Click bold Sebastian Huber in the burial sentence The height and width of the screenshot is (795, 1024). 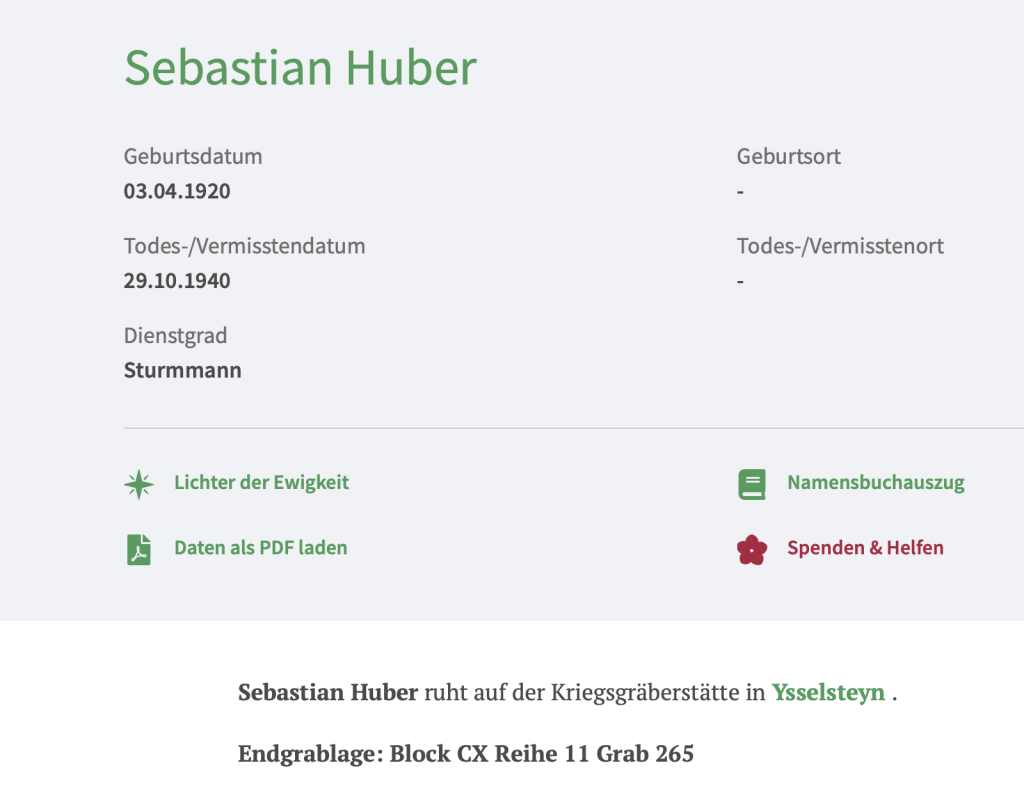[x=327, y=692]
